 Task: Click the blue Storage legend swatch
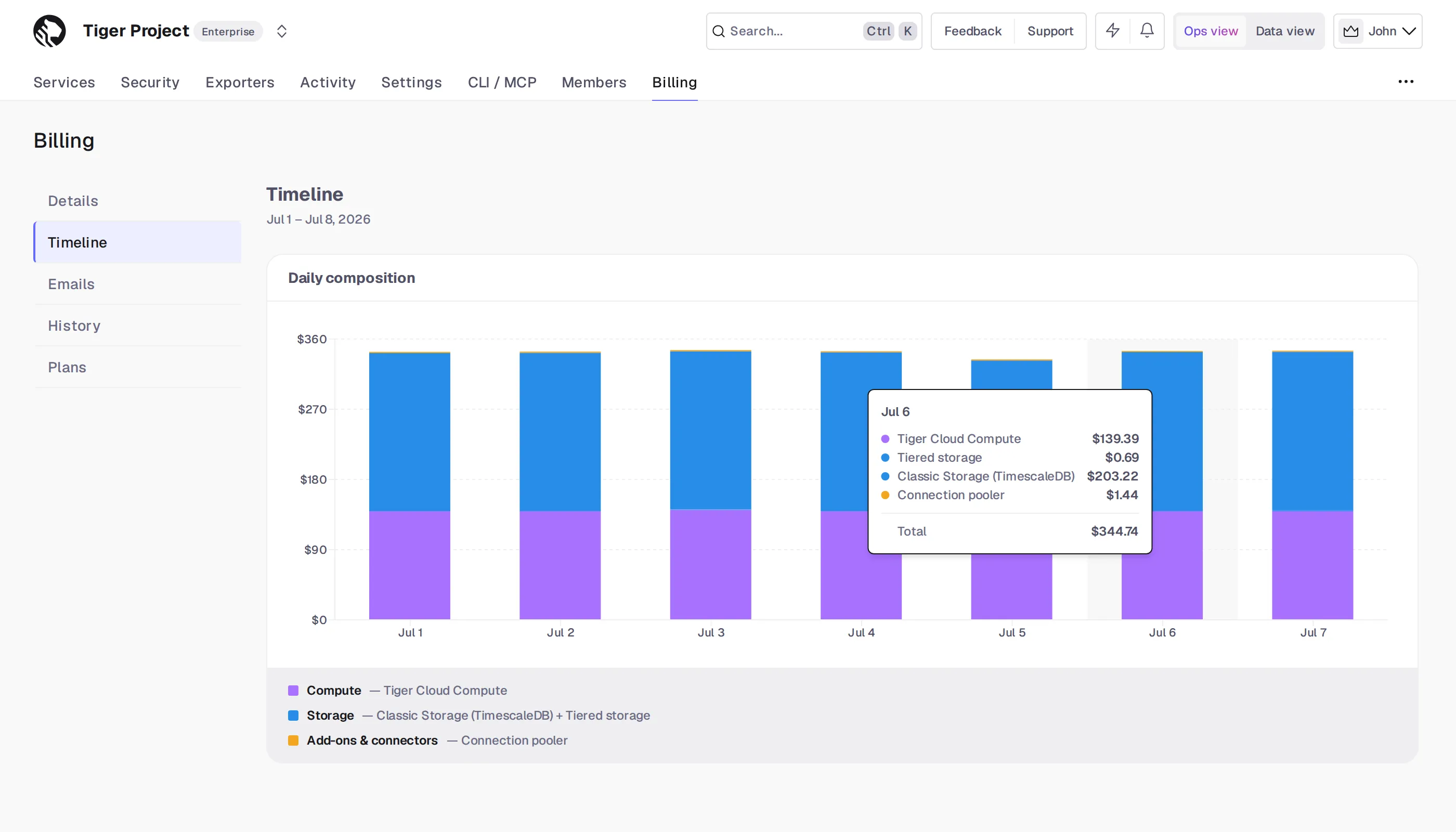[293, 716]
